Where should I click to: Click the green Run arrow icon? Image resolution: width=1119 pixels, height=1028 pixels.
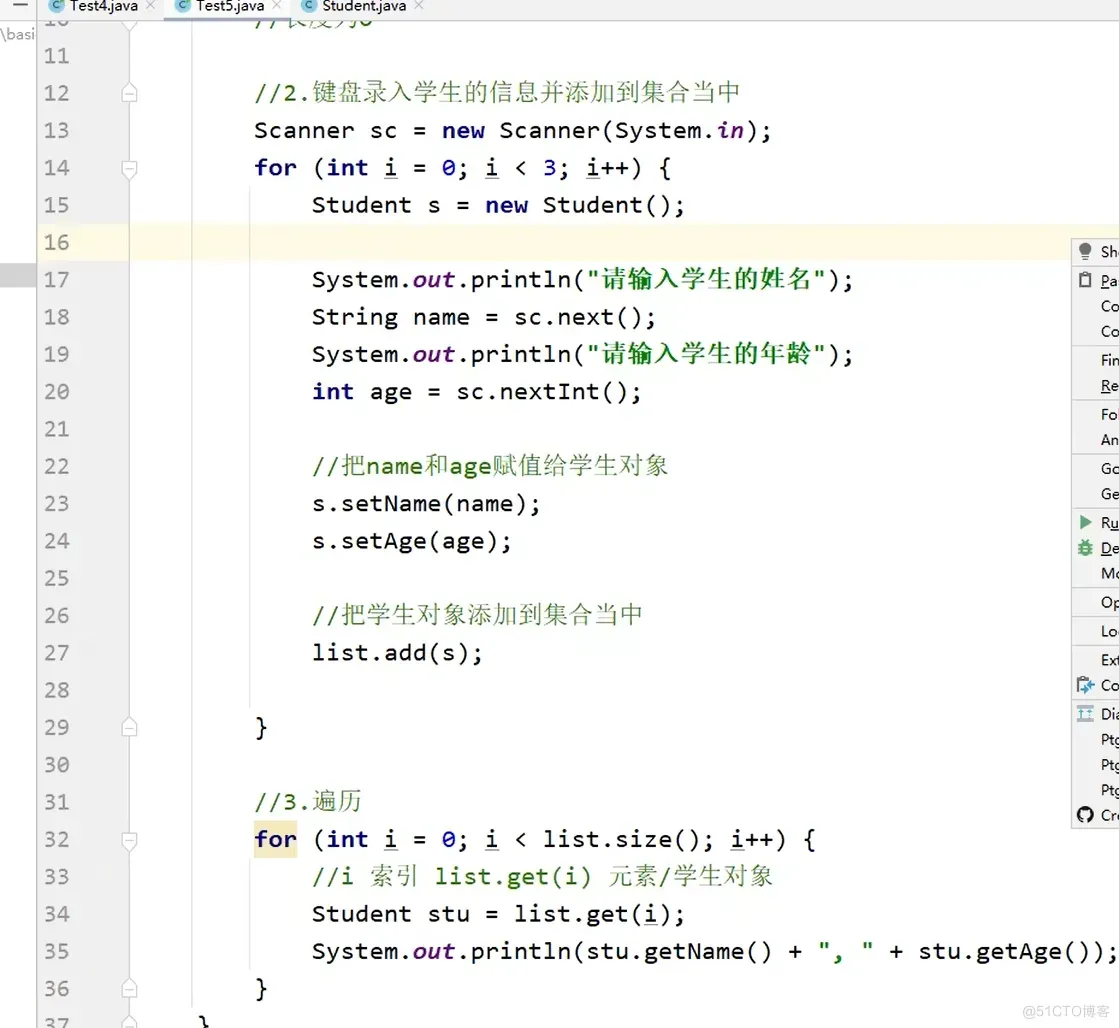pyautogui.click(x=1085, y=522)
